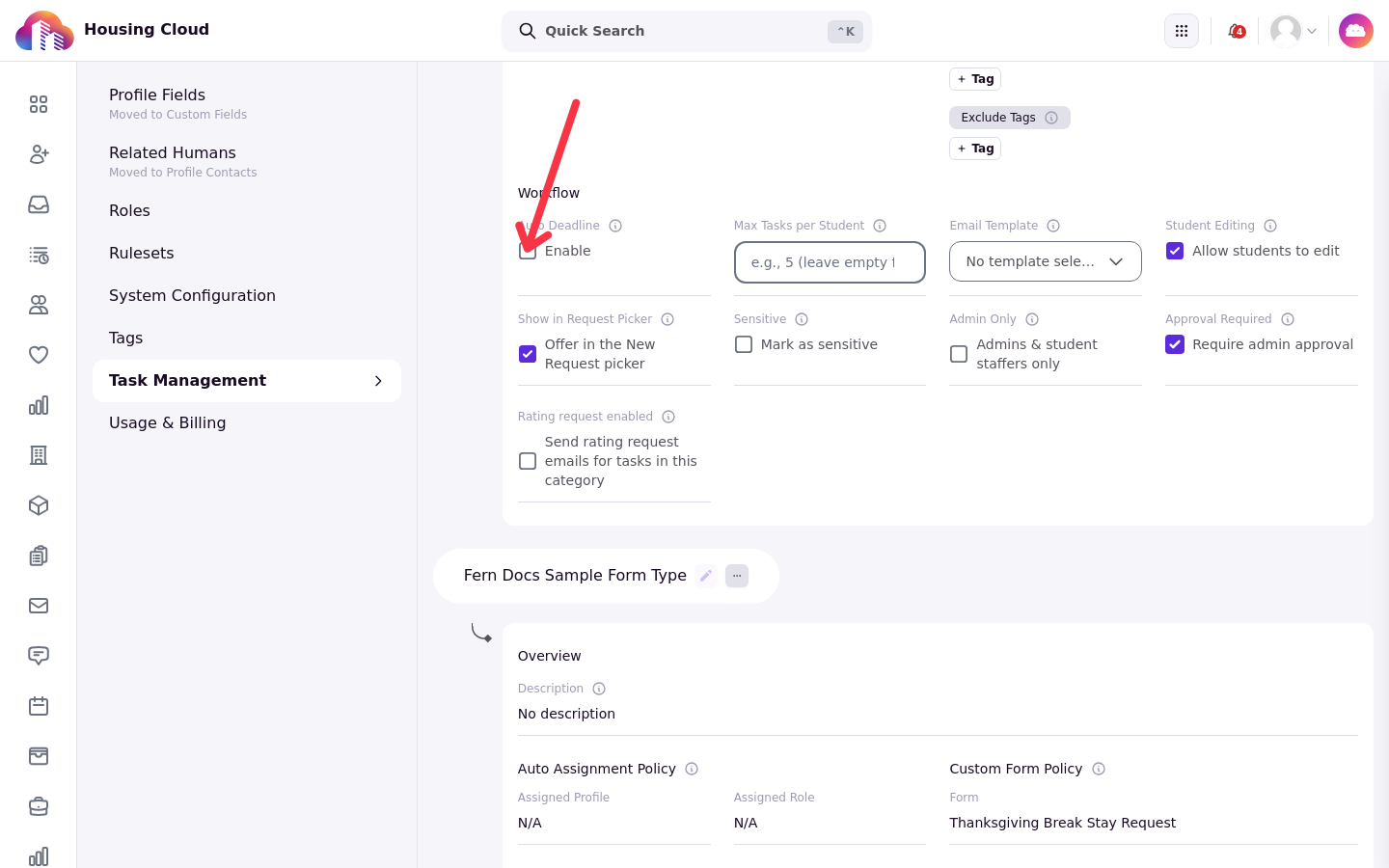
Task: Focus the Quick Search box
Action: point(687,31)
